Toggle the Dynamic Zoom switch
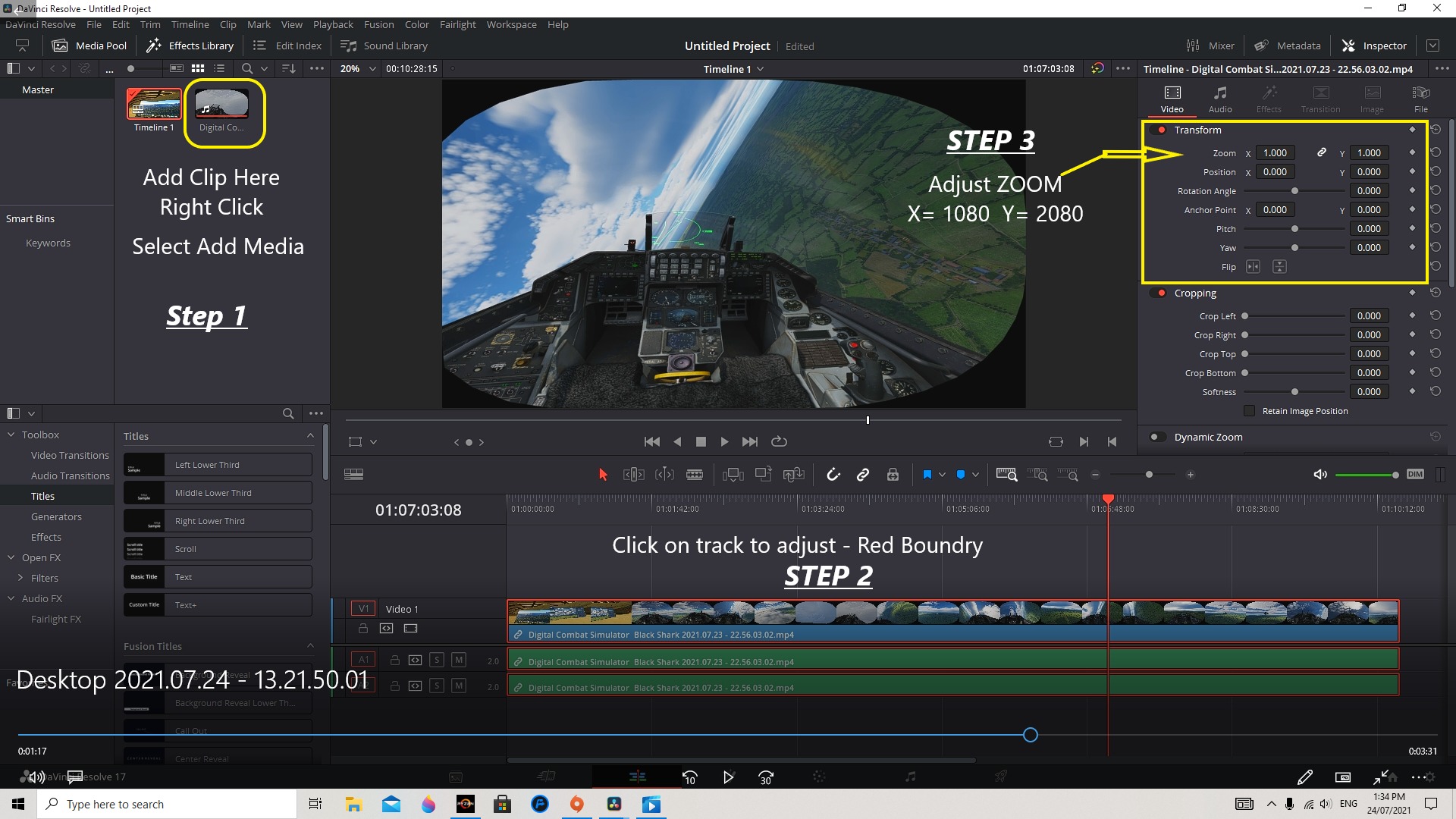 (1157, 437)
